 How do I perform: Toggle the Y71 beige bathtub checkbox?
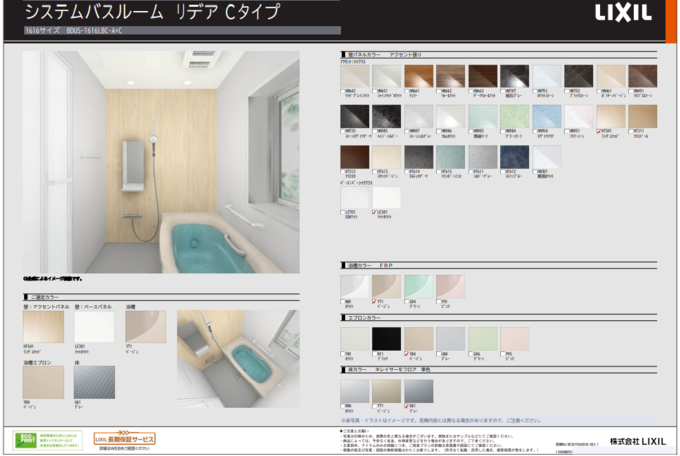tap(374, 300)
